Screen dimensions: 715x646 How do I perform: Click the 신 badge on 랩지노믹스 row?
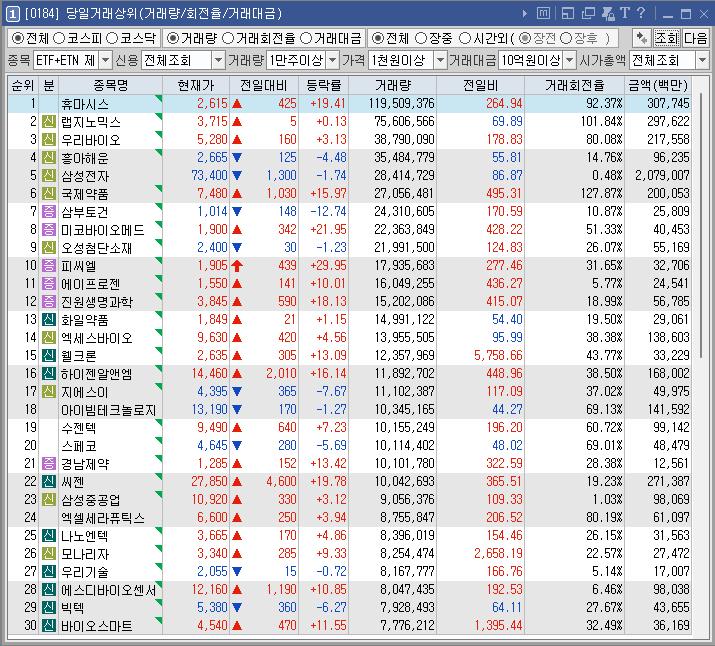[x=48, y=122]
